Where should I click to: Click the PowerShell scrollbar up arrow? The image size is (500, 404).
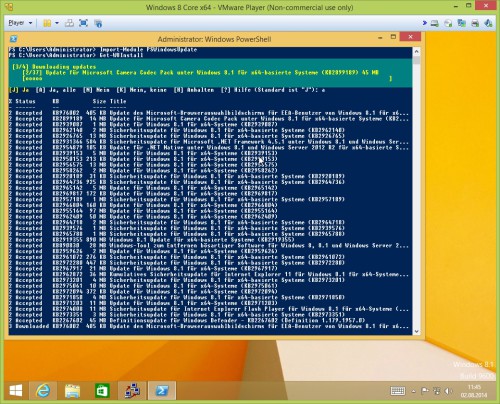(416, 52)
